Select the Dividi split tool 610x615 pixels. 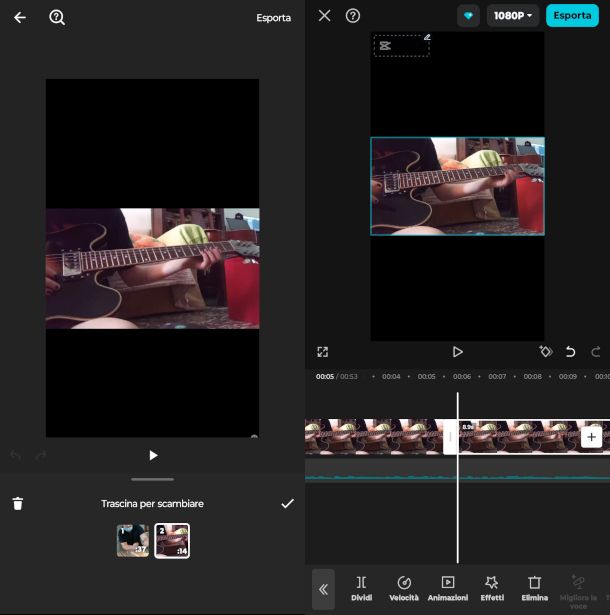tap(361, 587)
